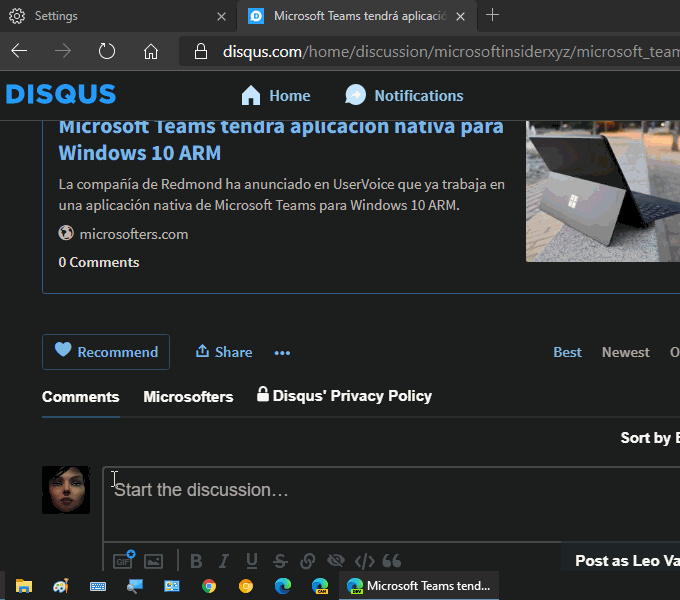Click the Surface tablet article thumbnail
Viewport: 680px width, 600px height.
(x=603, y=192)
